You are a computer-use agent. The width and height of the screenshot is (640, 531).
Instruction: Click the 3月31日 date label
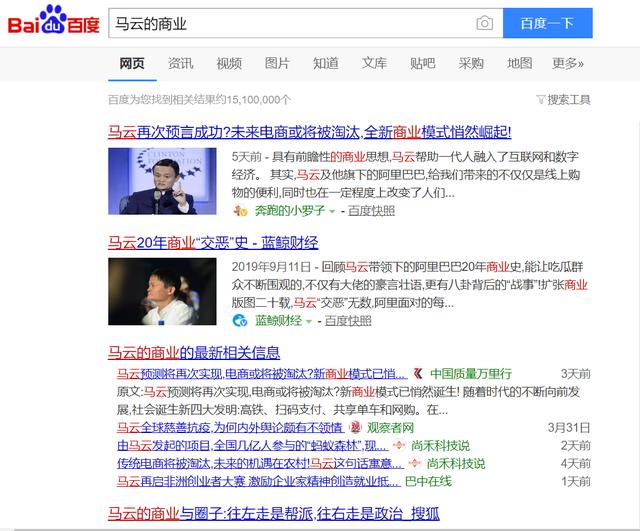[x=569, y=428]
